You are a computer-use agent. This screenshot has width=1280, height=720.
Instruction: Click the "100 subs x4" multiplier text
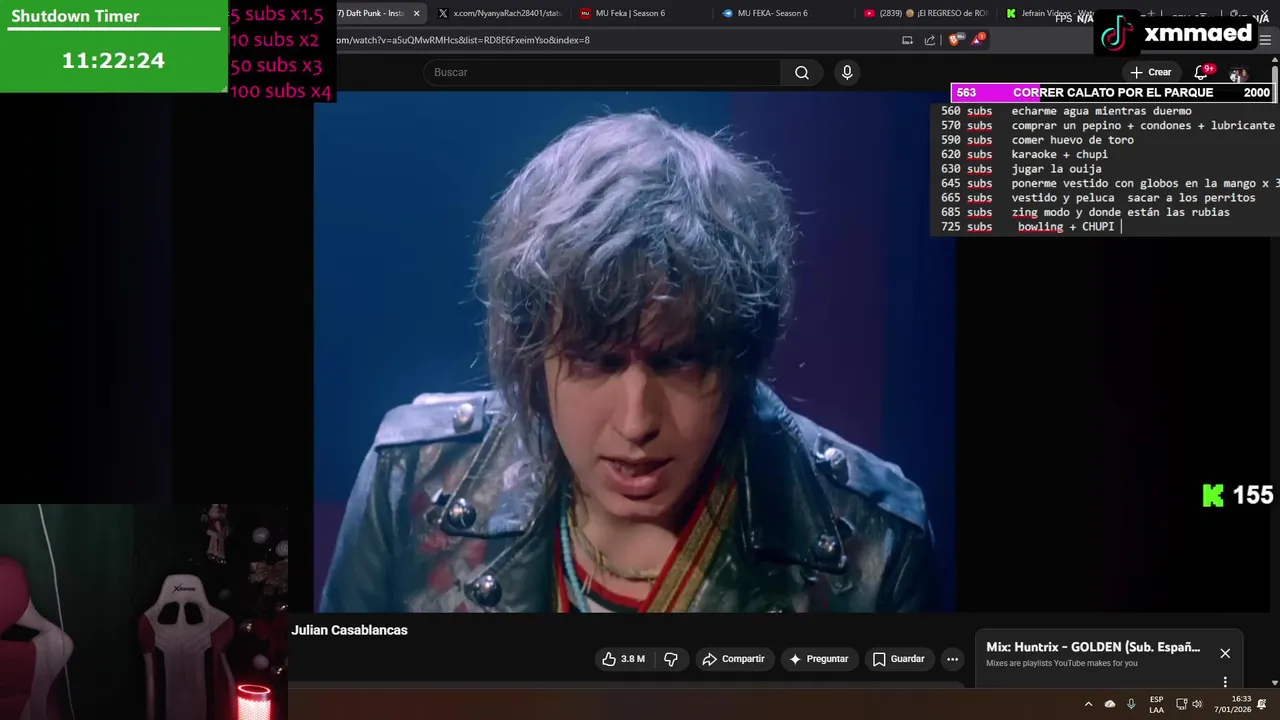pyautogui.click(x=281, y=91)
